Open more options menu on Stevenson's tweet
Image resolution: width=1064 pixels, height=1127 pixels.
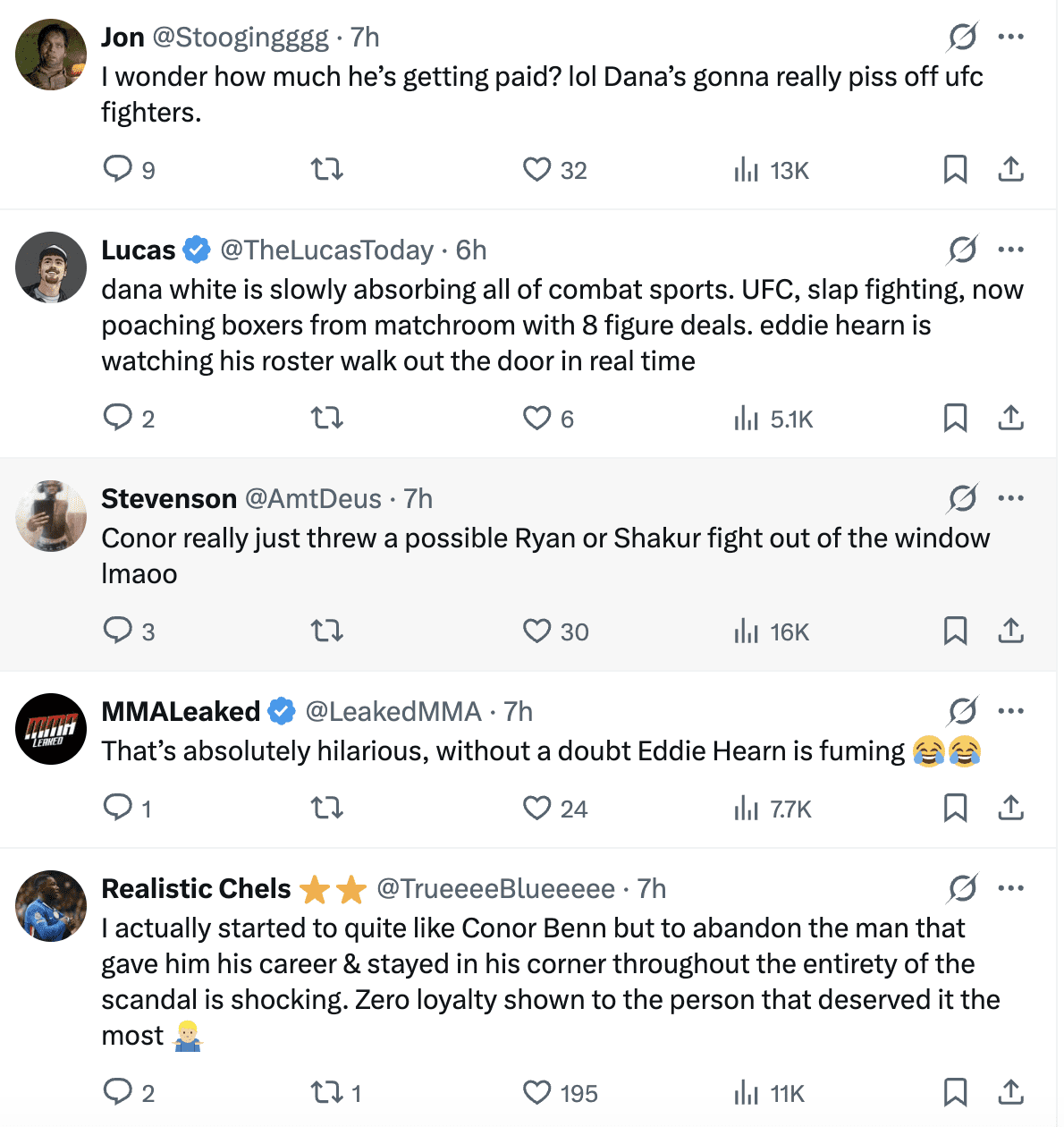point(1010,498)
